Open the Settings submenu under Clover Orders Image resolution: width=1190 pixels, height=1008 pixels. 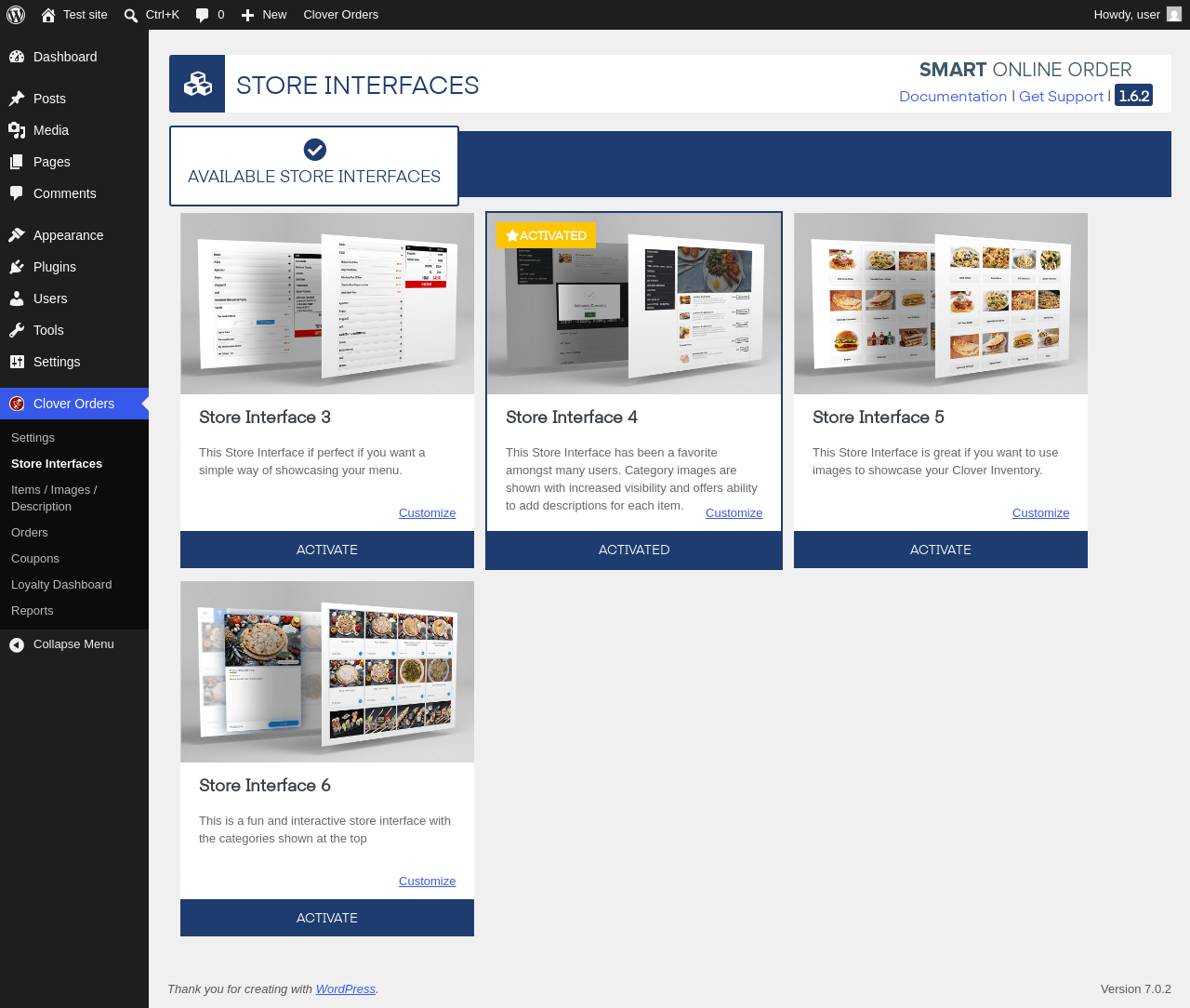click(x=33, y=438)
